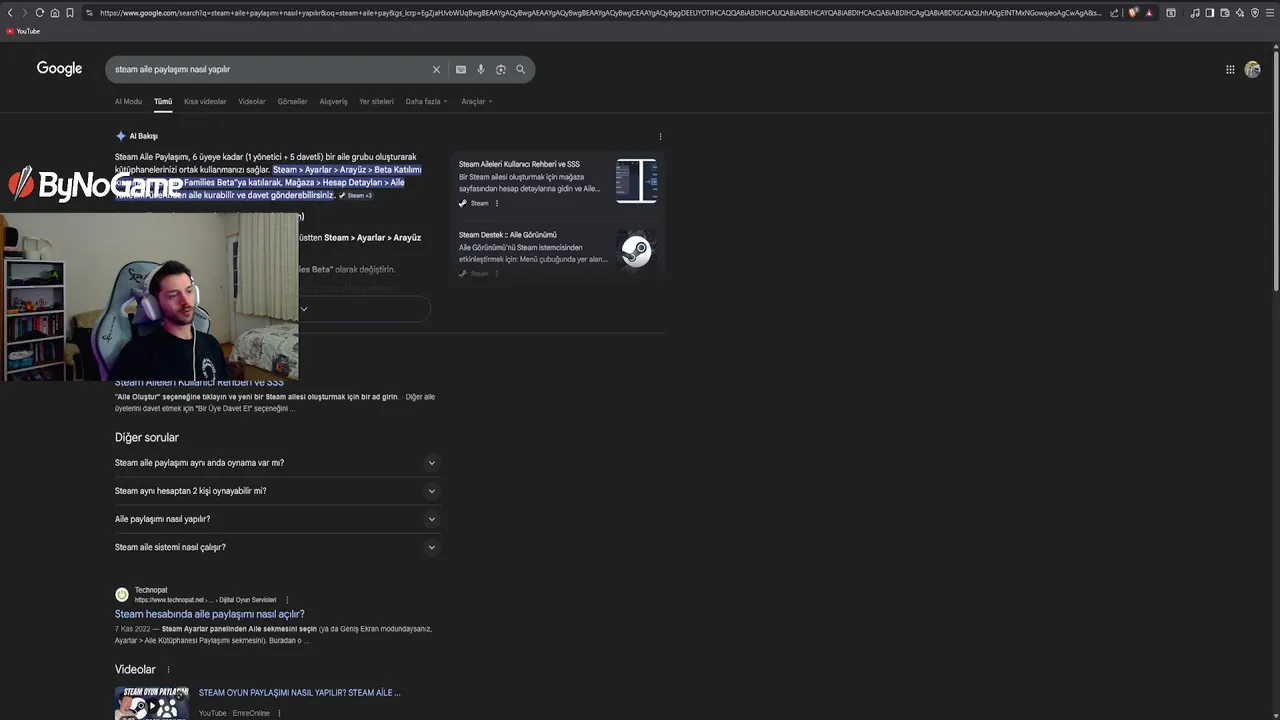
Task: Switch to the AI Modu tab
Action: pyautogui.click(x=128, y=101)
